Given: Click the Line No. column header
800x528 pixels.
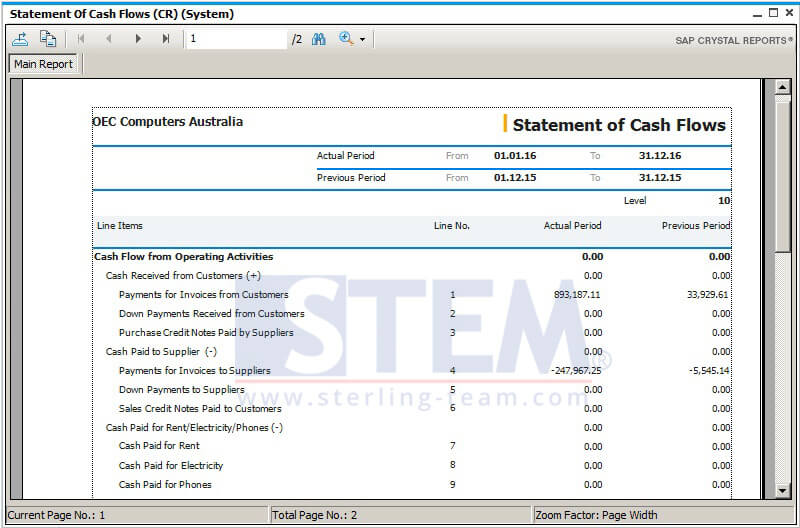Looking at the screenshot, I should point(452,226).
